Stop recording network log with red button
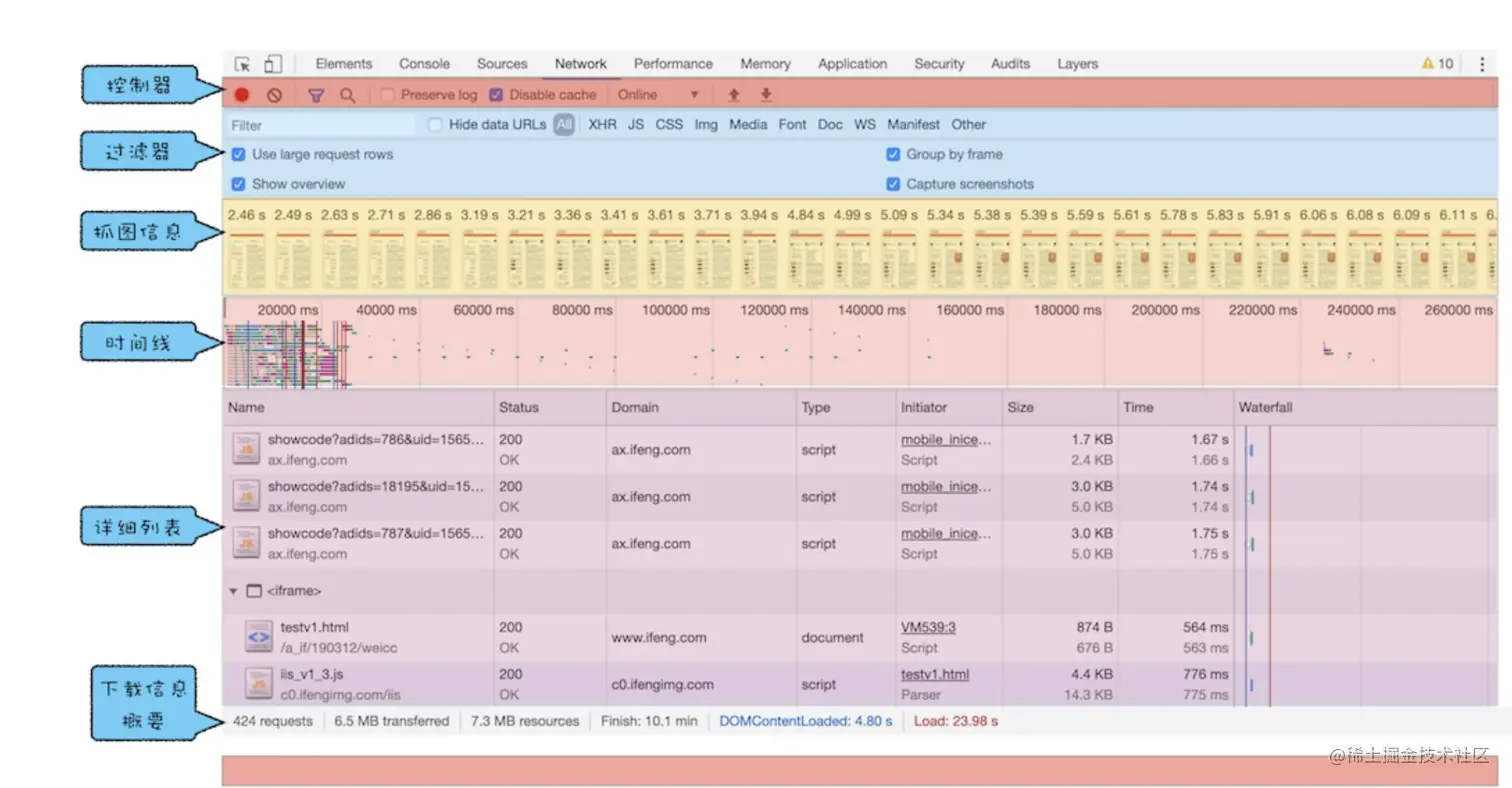1512x788 pixels. 242,95
